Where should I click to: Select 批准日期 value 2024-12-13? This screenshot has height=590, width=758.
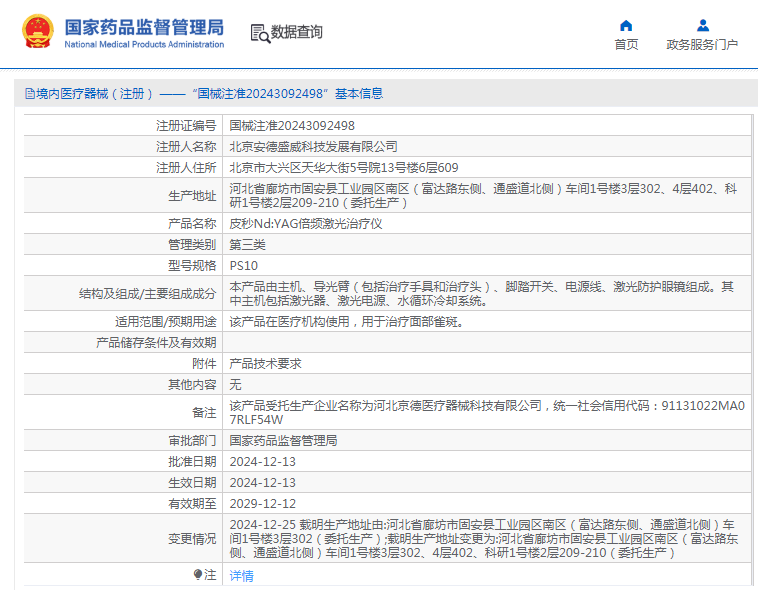pos(262,462)
